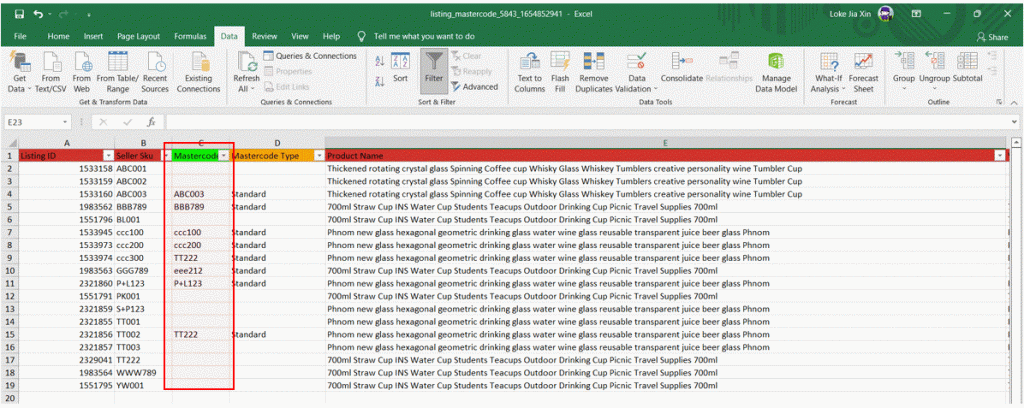The height and width of the screenshot is (408, 1024).
Task: Select Seller Sku cell WWW789
Action: coord(143,373)
